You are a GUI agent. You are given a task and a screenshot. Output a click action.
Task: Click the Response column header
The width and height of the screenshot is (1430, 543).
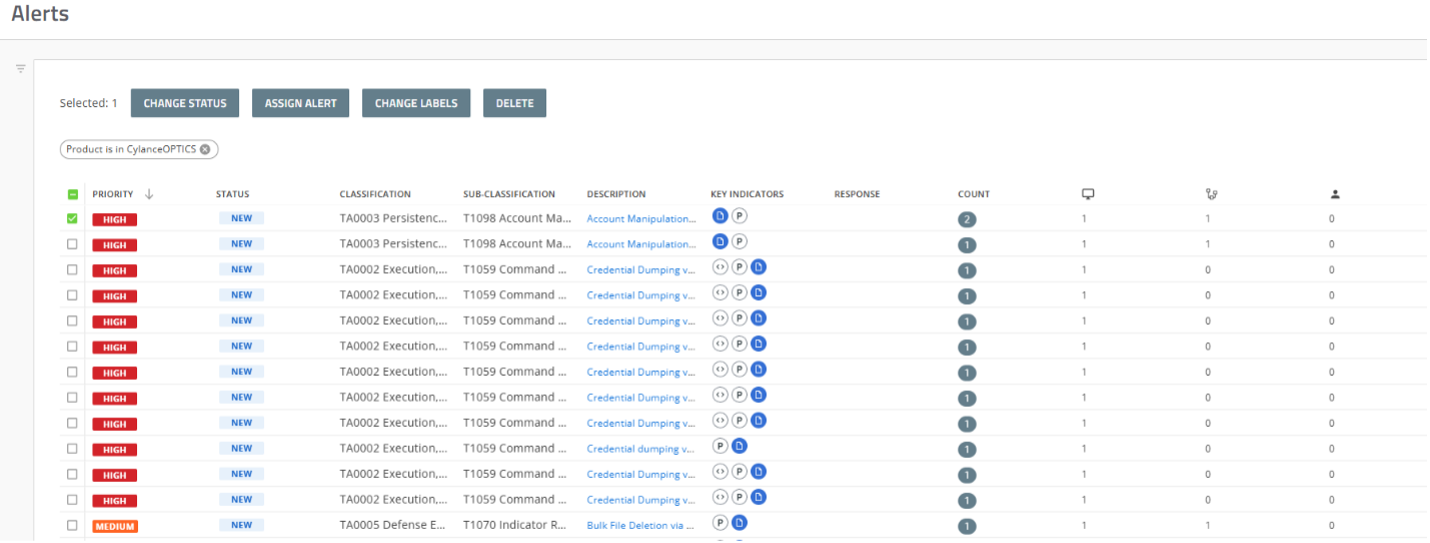coord(857,194)
